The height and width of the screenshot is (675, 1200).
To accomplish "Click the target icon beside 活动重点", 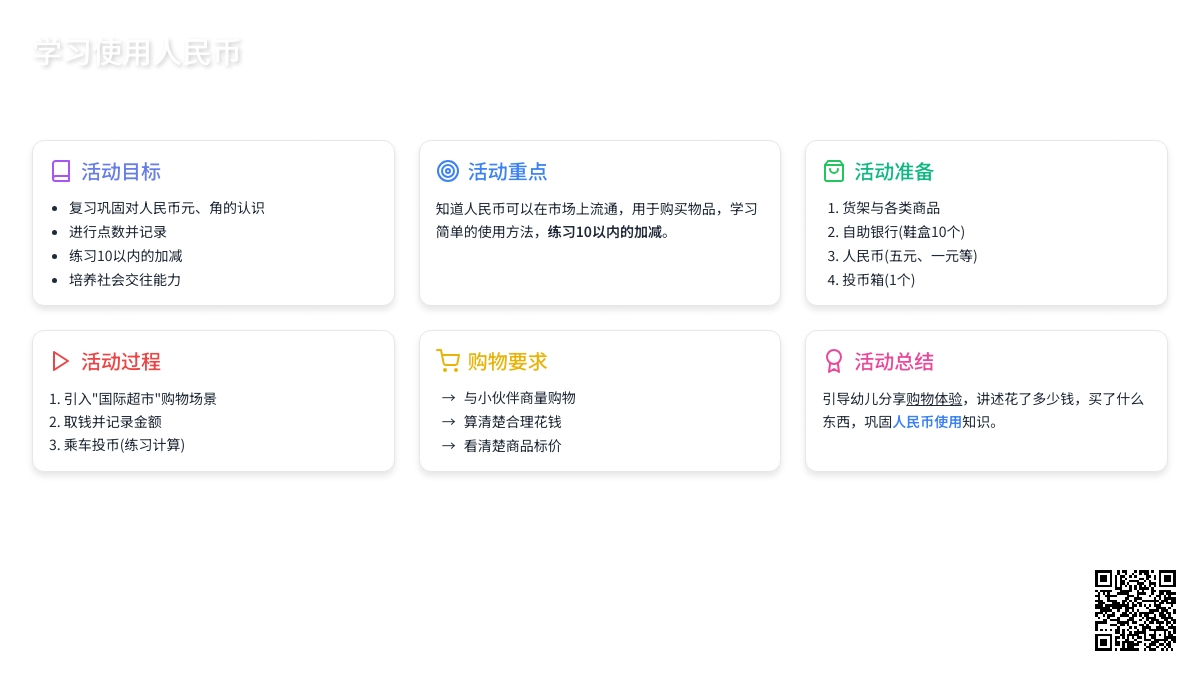I will point(448,171).
